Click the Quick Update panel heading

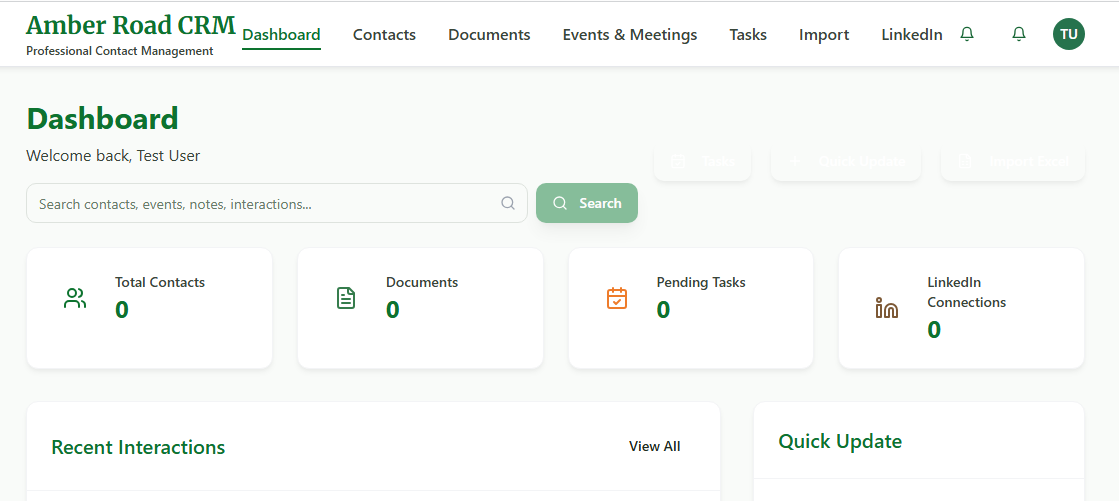840,441
